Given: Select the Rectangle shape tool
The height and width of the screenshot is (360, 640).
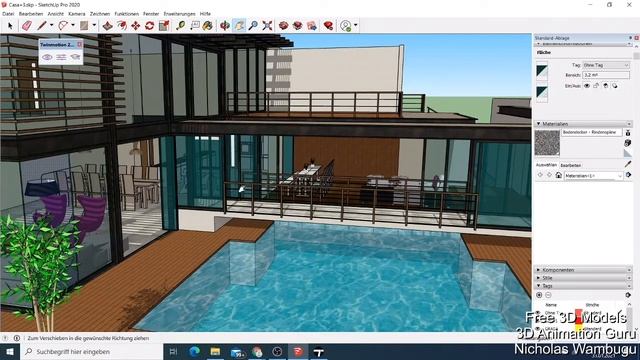Looking at the screenshot, I should (84, 26).
